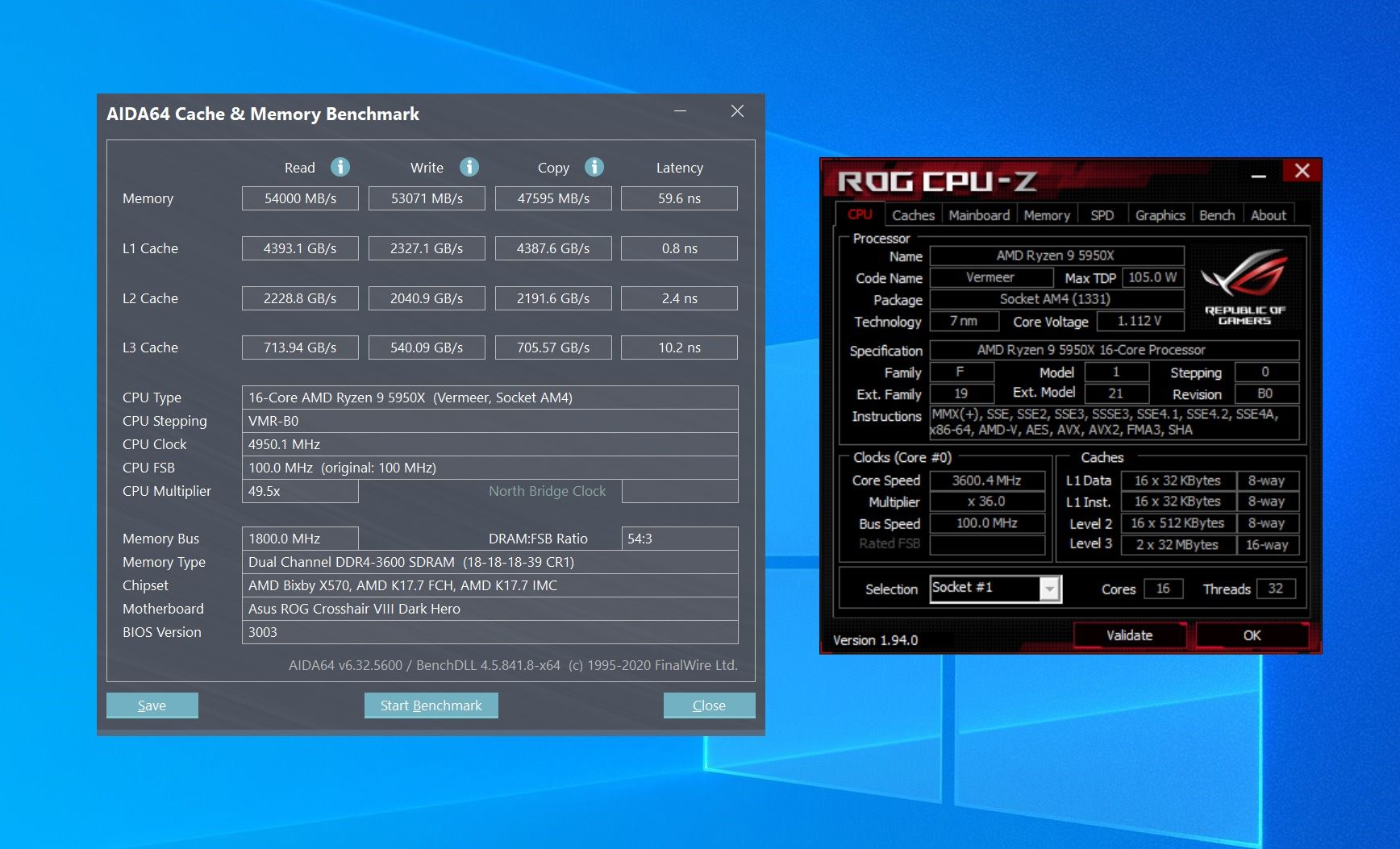Click the Code Name value Vermeer

[x=991, y=277]
